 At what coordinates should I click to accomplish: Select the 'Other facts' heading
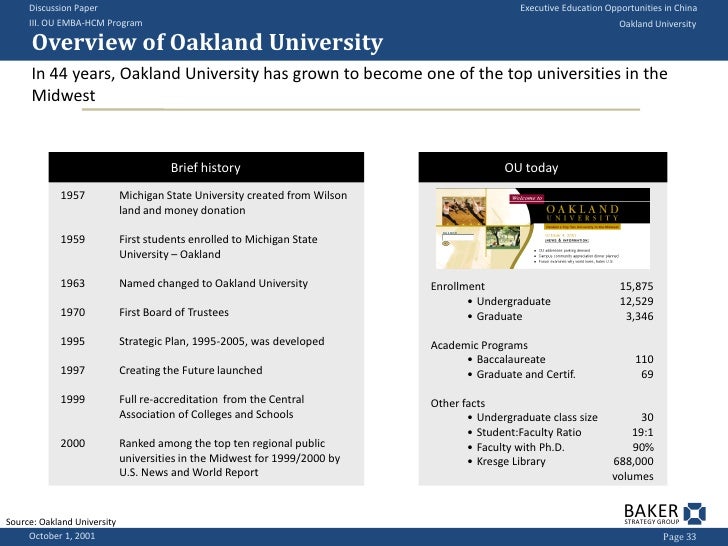[457, 403]
